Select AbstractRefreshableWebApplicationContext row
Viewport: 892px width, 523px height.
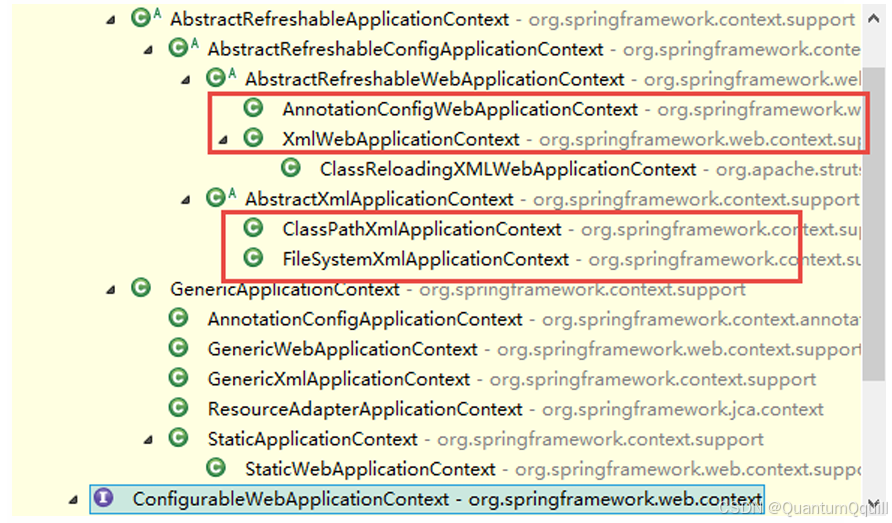click(434, 79)
